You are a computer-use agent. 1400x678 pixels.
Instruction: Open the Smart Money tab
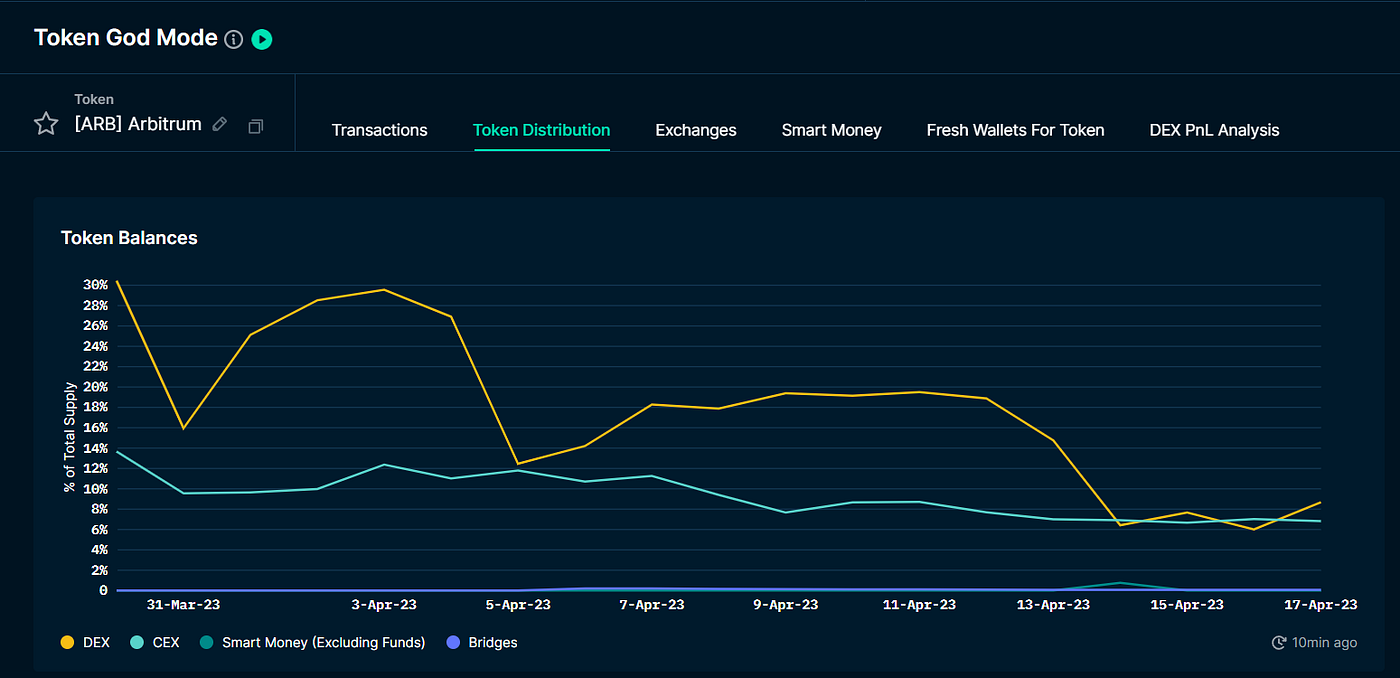(x=832, y=130)
